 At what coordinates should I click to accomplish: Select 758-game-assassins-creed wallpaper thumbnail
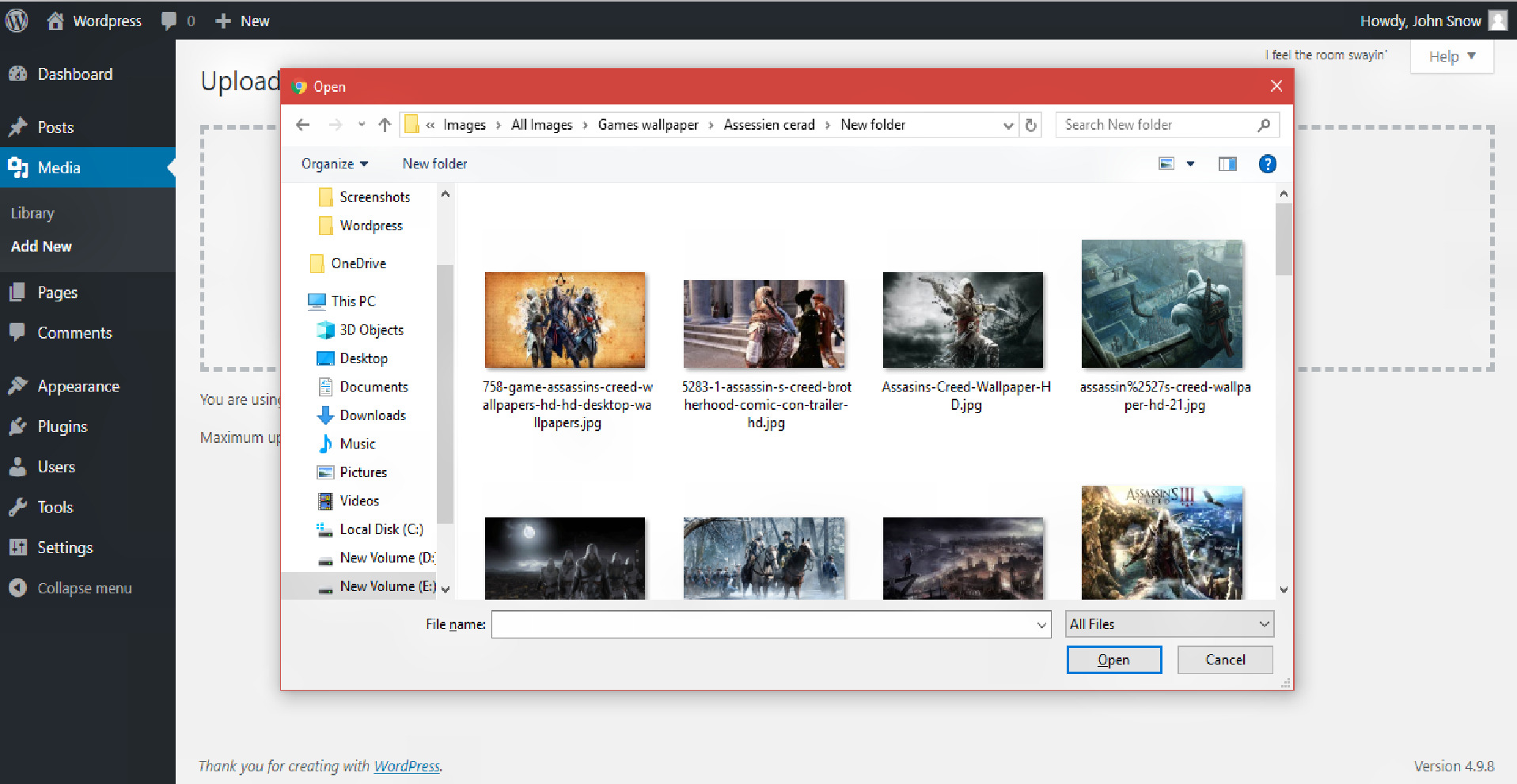point(565,320)
